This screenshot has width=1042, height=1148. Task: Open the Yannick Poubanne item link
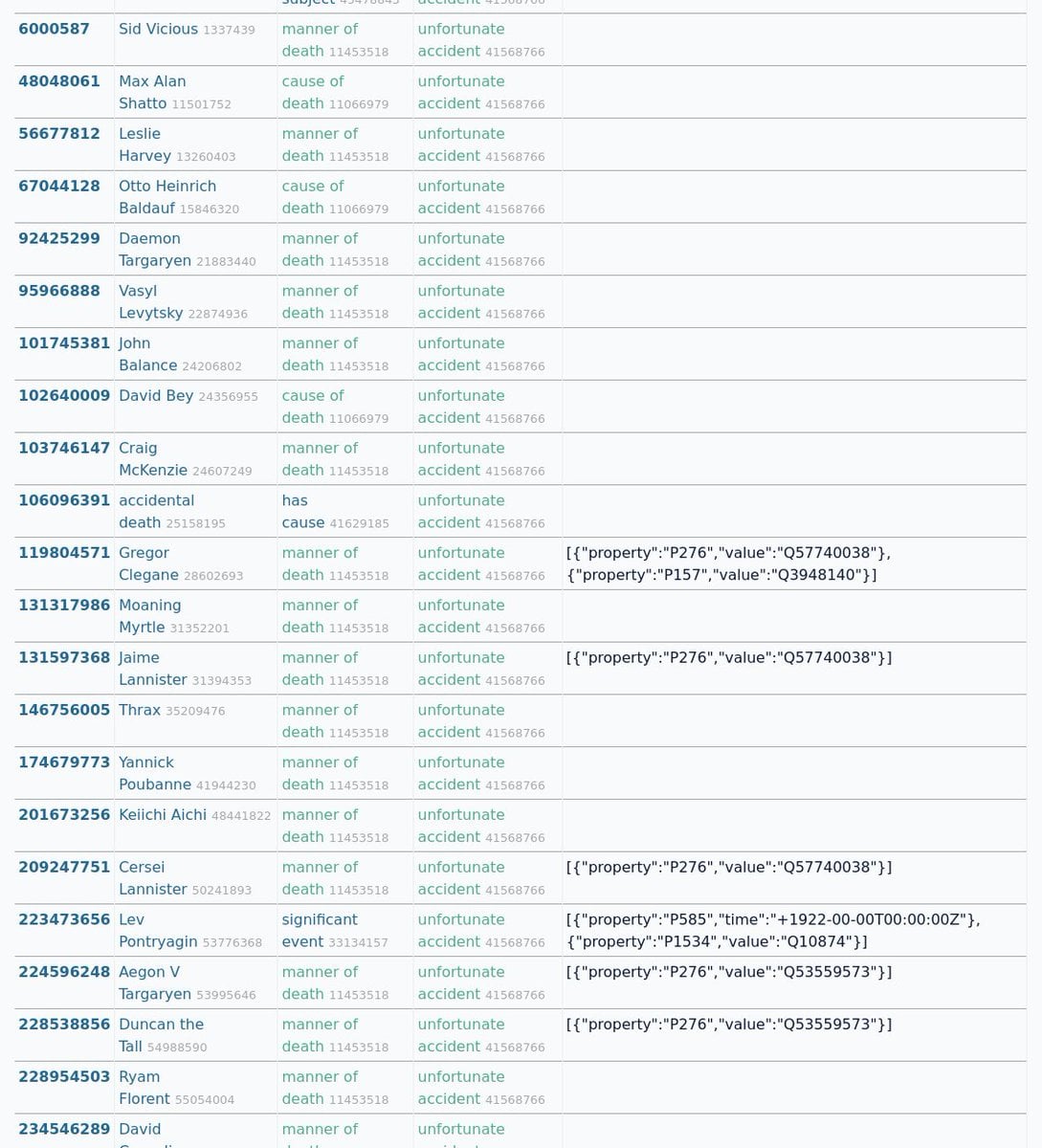coord(153,773)
